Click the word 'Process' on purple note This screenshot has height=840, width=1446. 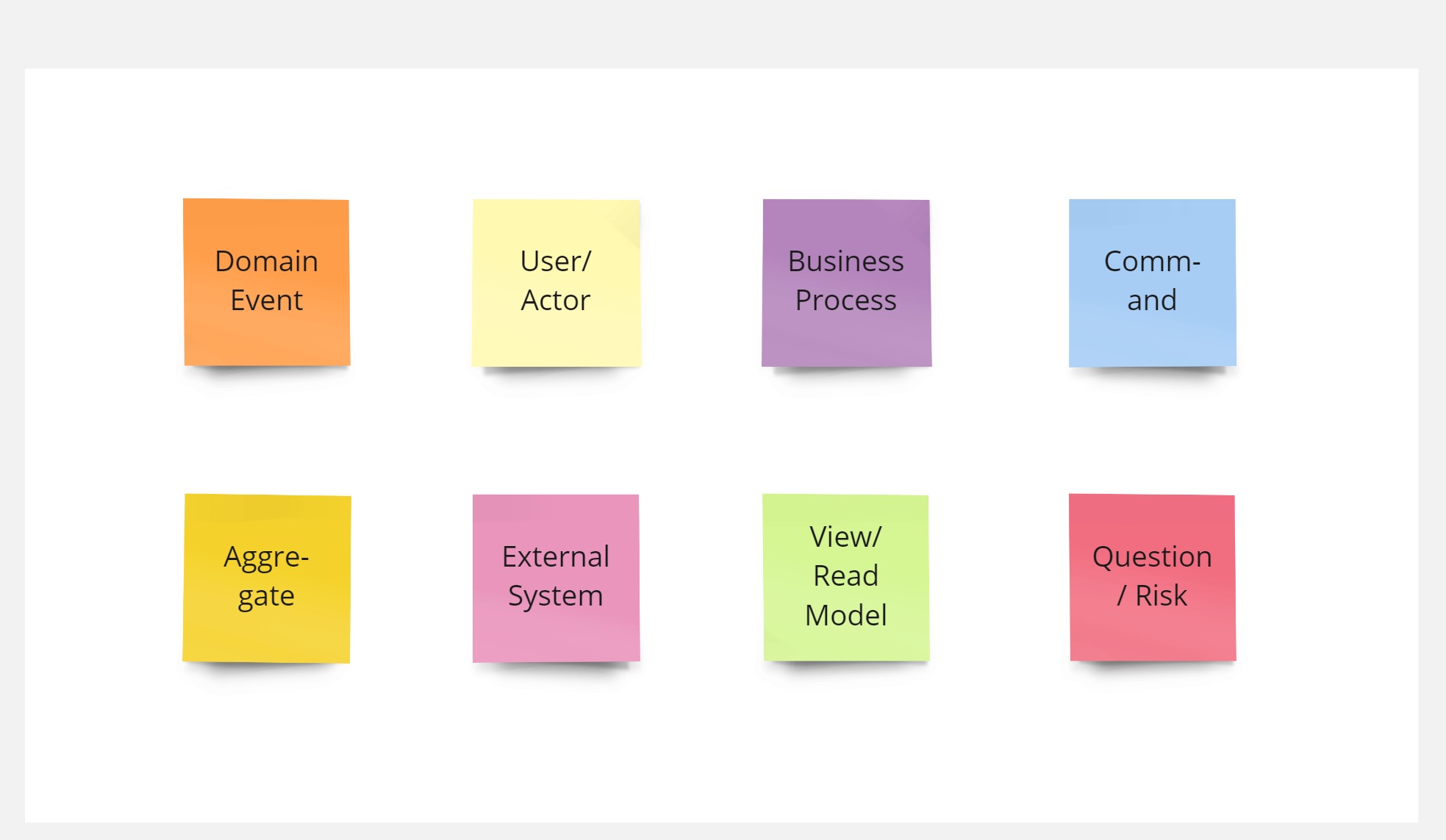[846, 301]
